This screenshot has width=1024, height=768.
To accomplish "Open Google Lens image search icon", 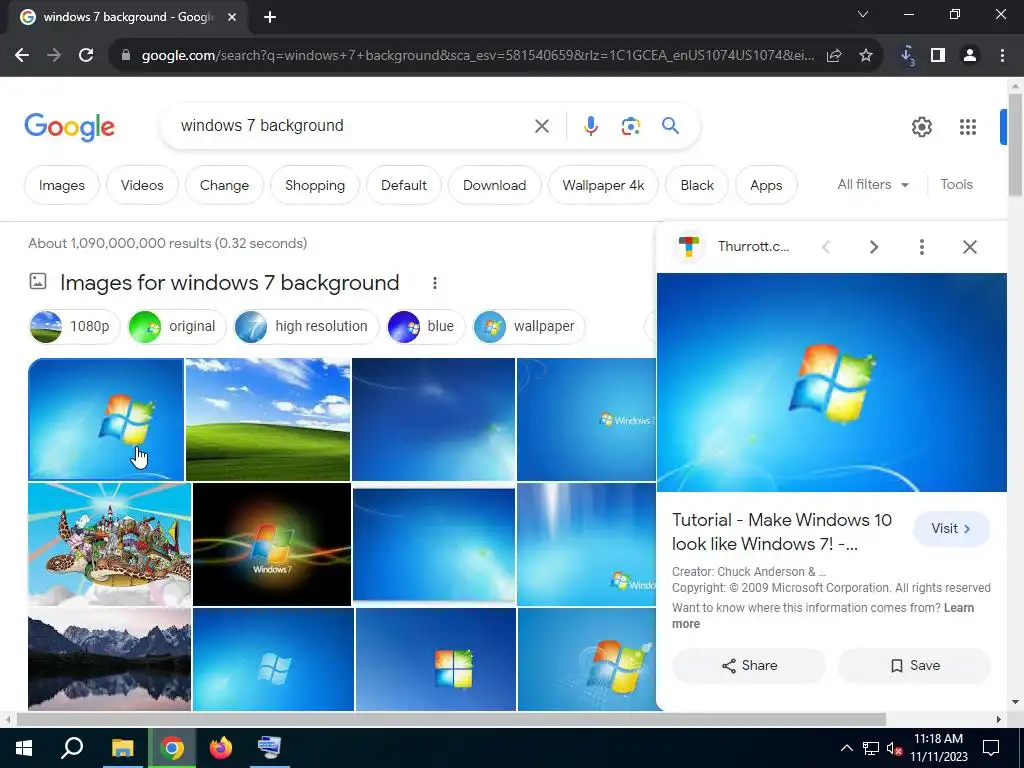I will point(630,126).
